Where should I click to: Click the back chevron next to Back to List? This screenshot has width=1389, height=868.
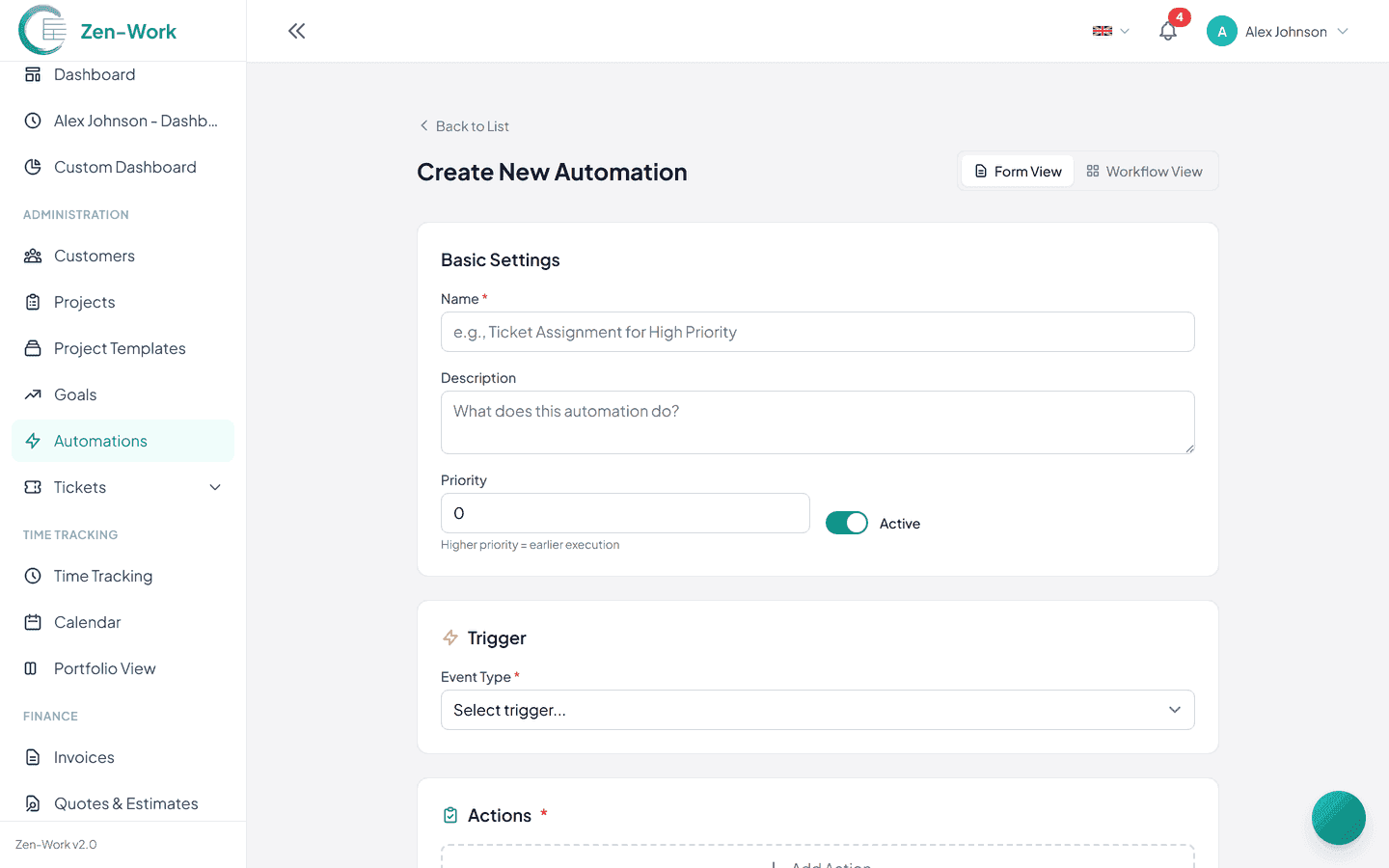pyautogui.click(x=424, y=126)
